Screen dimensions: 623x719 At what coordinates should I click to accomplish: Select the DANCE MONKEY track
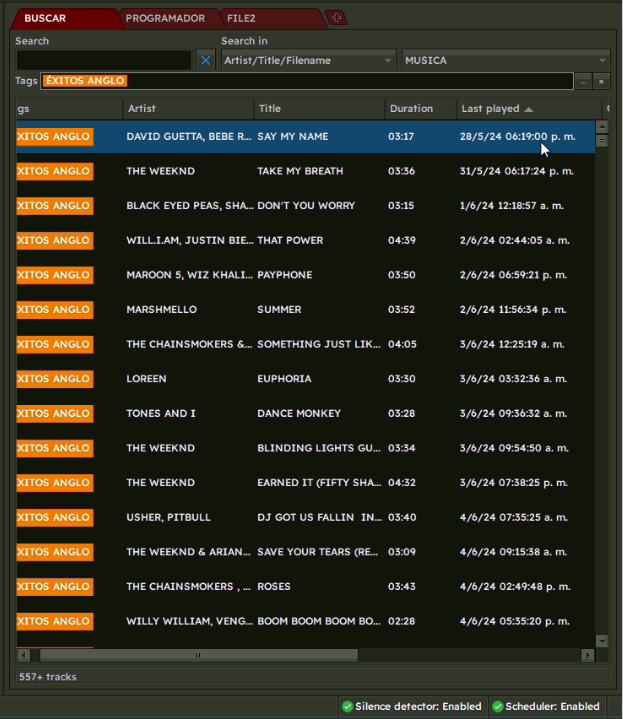pyautogui.click(x=299, y=413)
